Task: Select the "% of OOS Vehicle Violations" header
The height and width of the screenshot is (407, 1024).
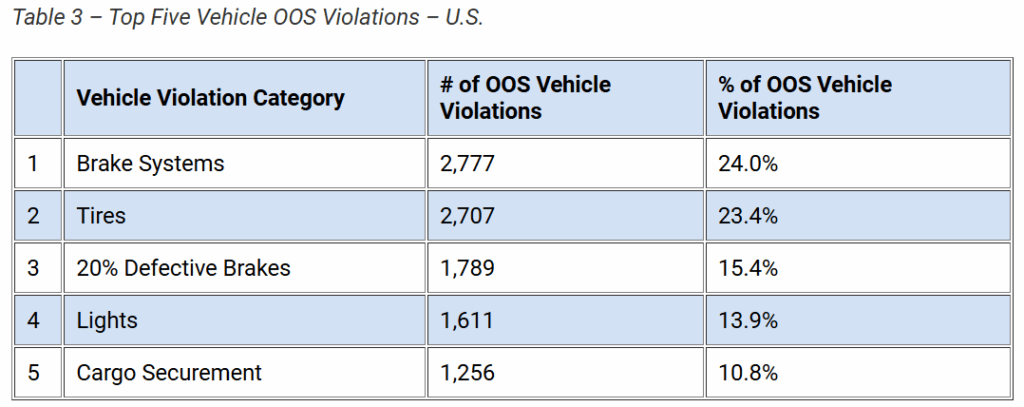Action: click(805, 98)
